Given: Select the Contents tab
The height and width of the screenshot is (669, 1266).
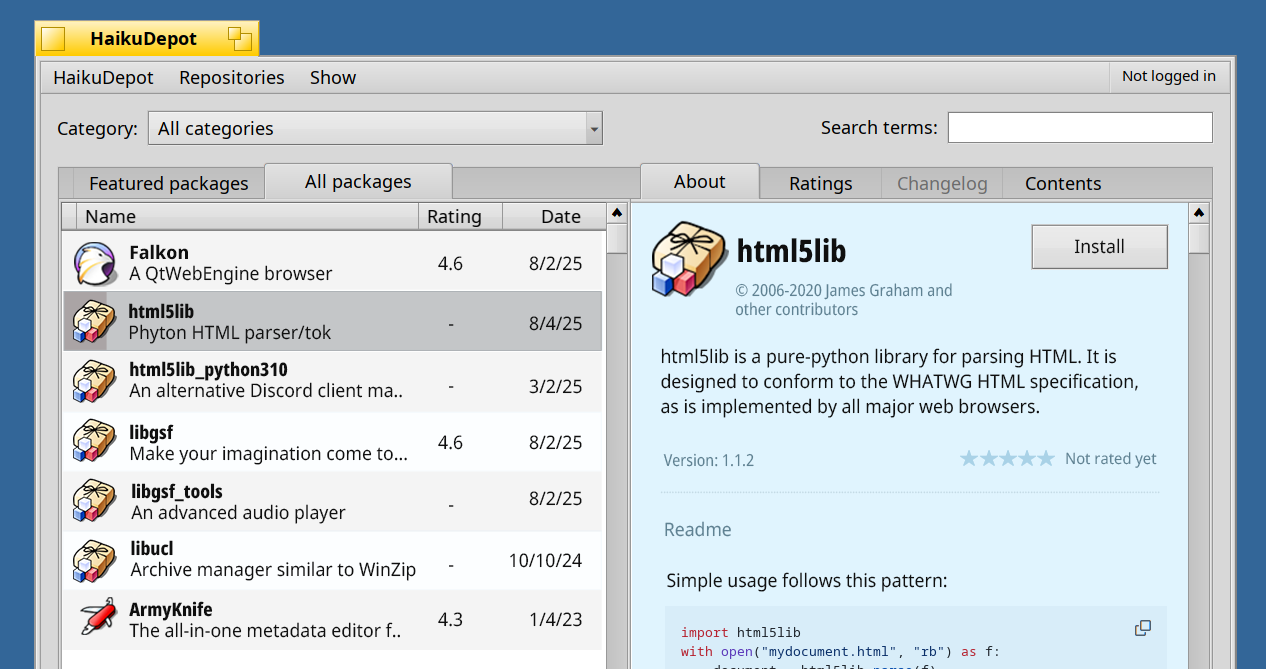Looking at the screenshot, I should (x=1063, y=184).
